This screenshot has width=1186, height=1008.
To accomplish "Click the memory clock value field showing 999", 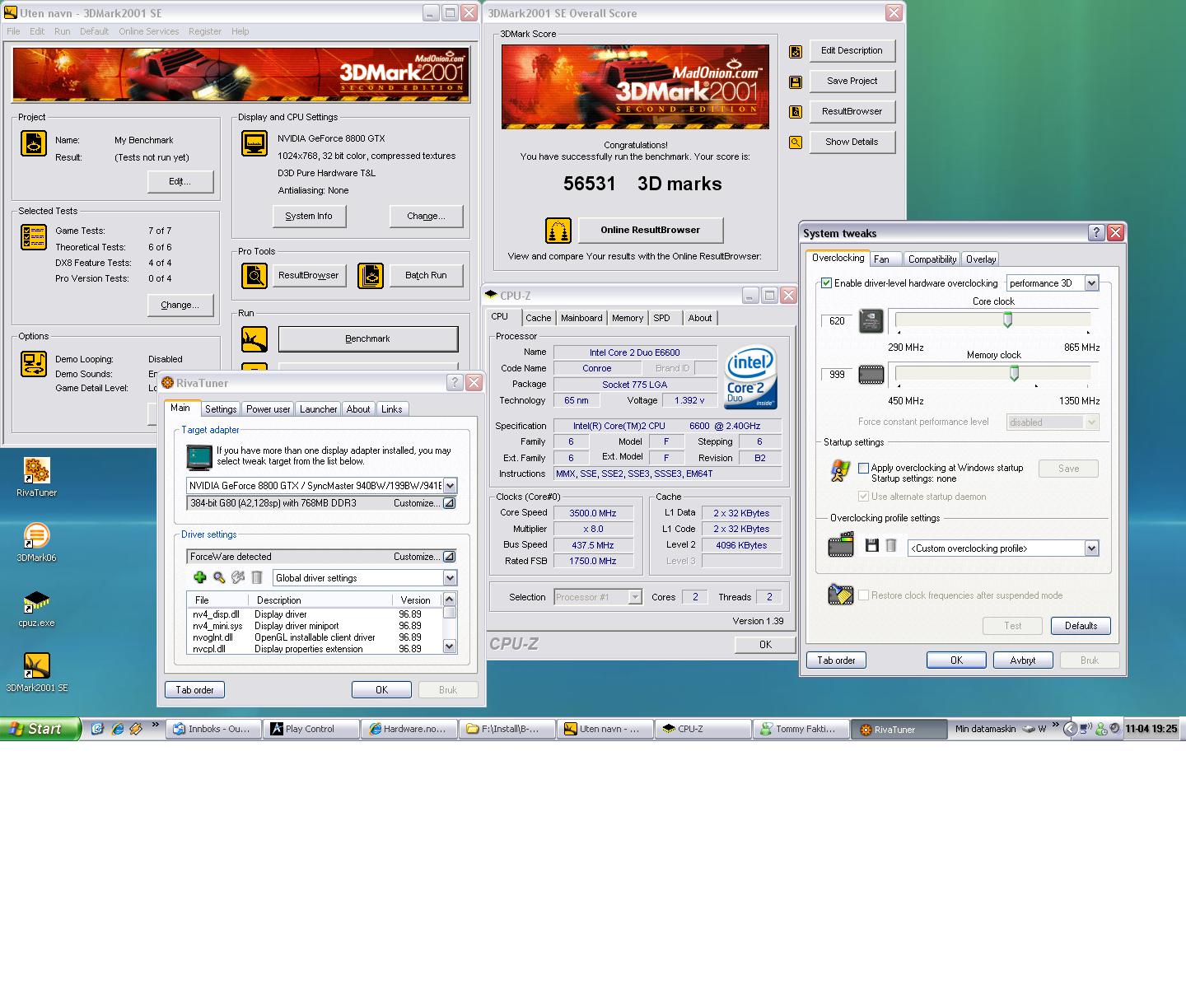I will point(837,375).
